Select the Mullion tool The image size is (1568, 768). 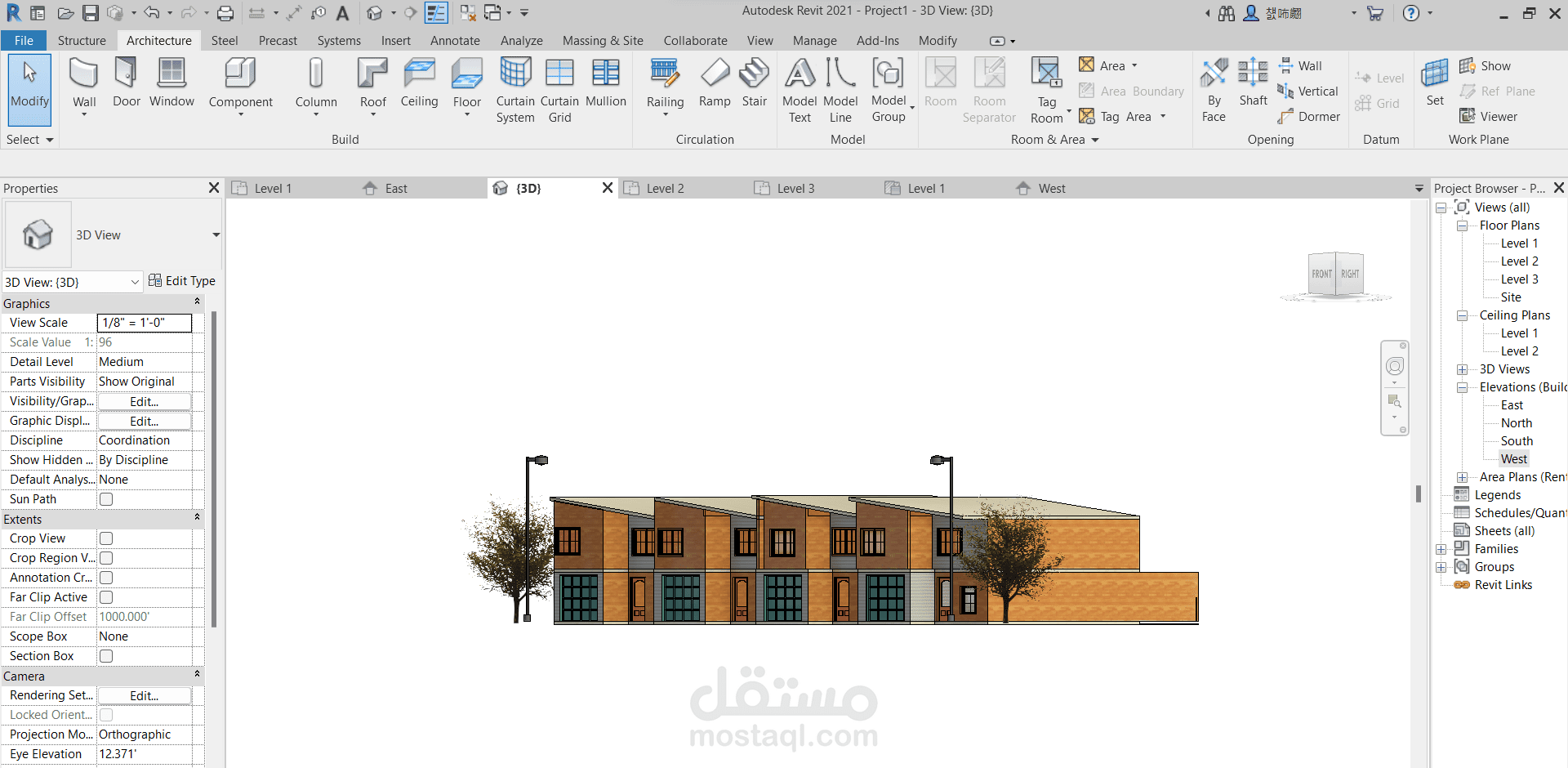[x=605, y=82]
